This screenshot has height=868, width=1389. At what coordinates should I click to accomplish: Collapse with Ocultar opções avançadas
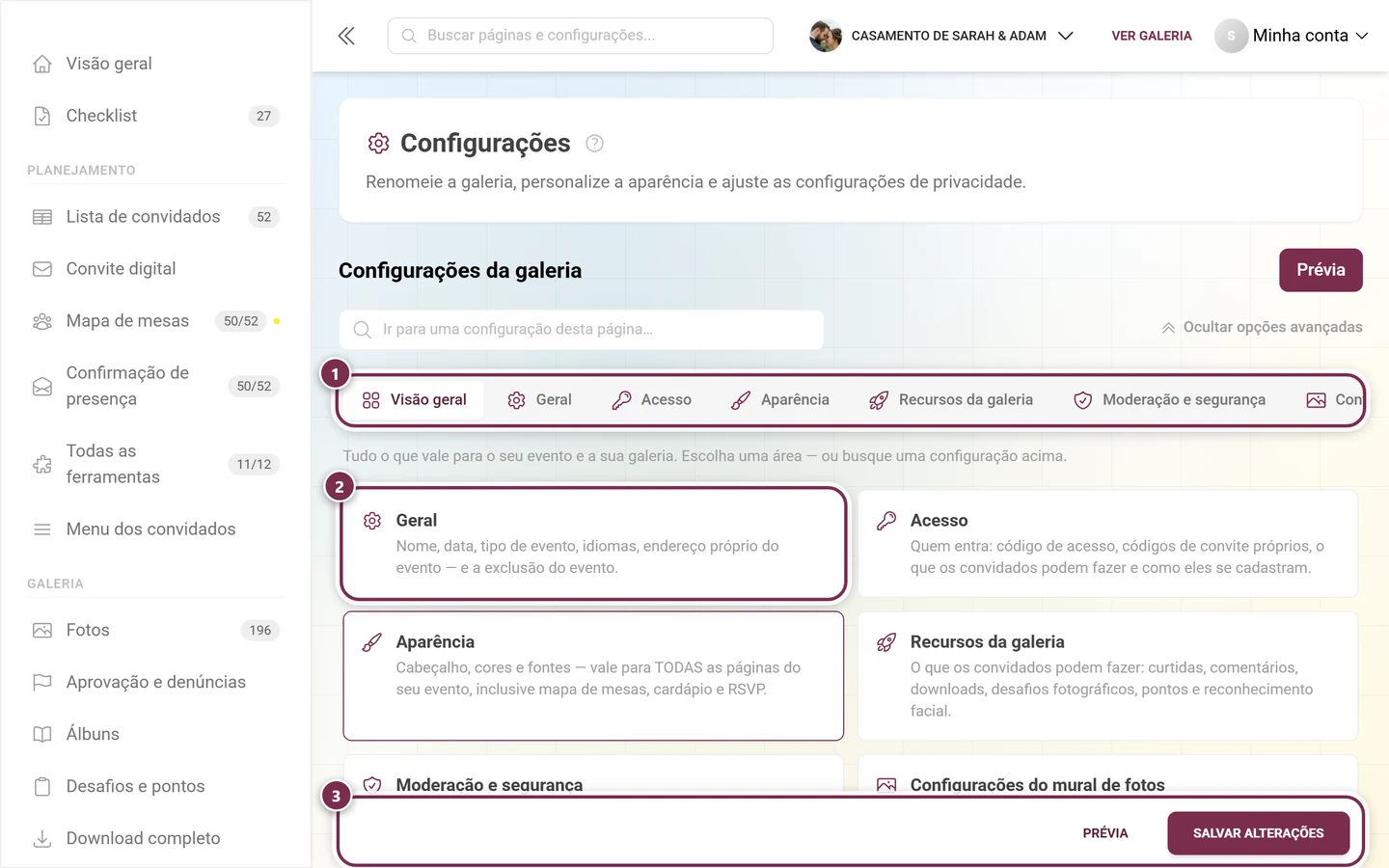[1263, 327]
